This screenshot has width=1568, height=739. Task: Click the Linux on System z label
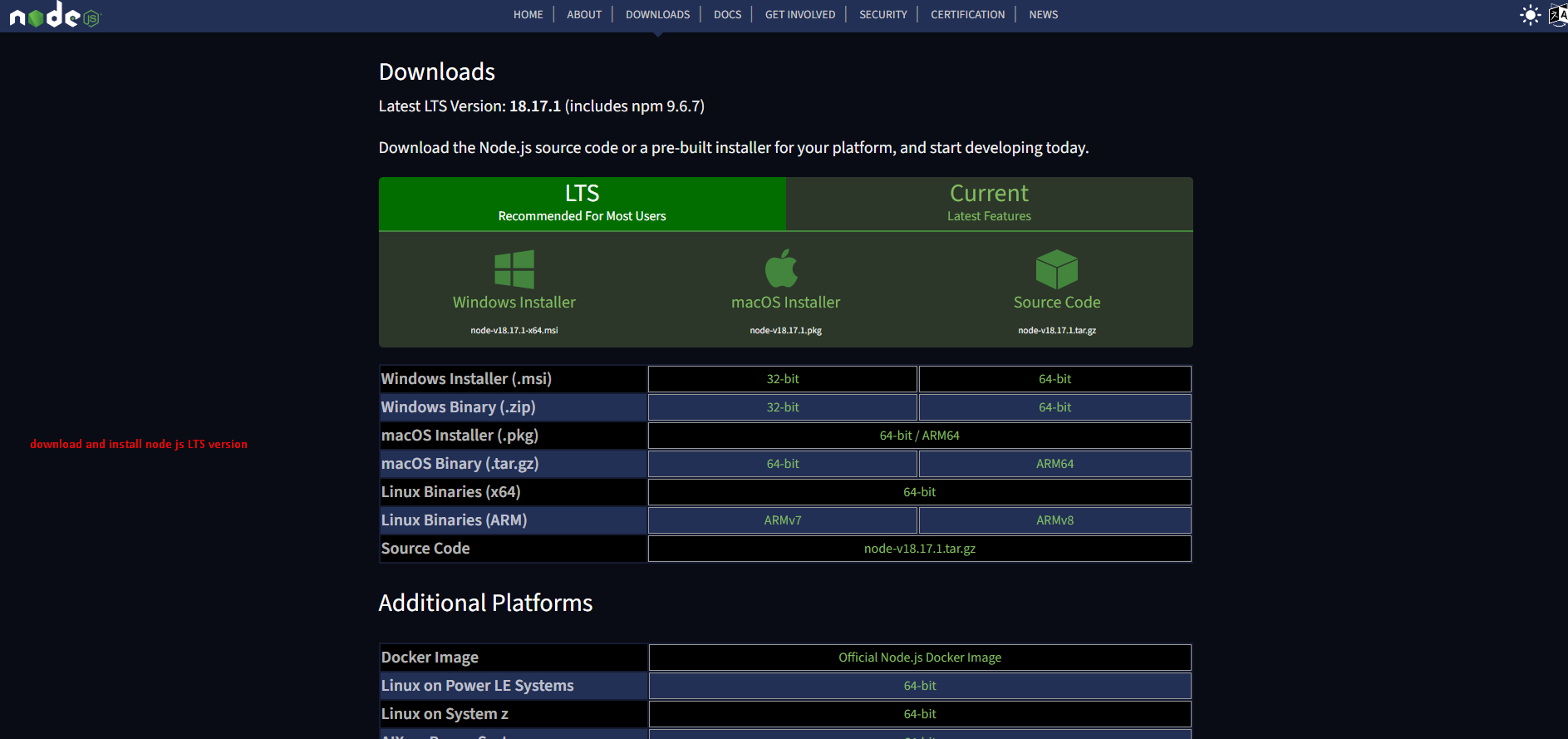(x=445, y=714)
